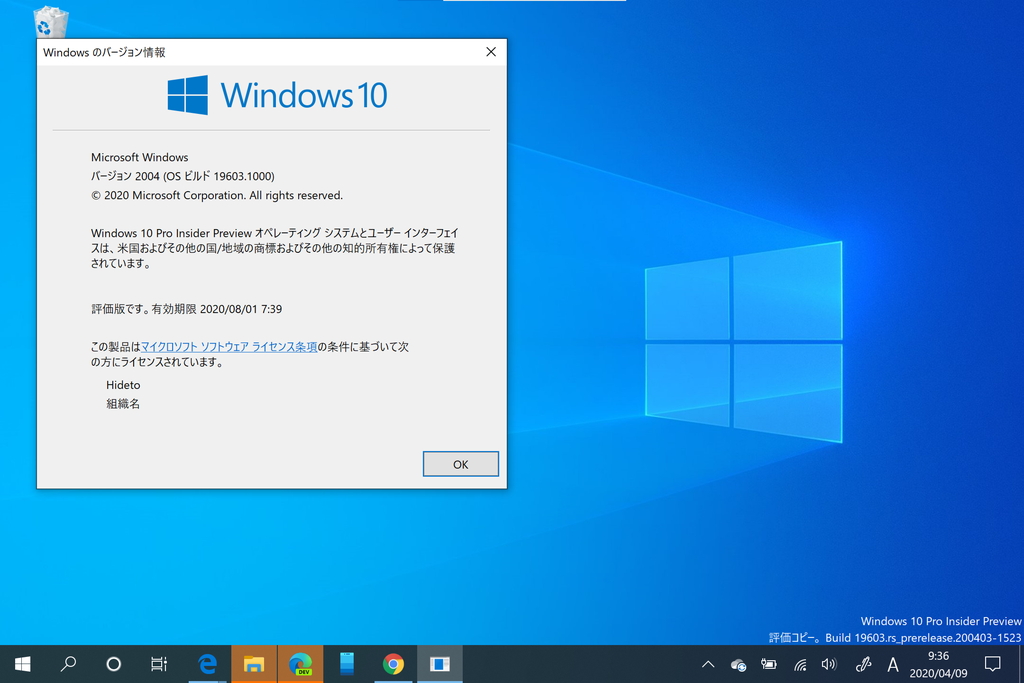
Task: Switch IME input mode with the A indicator
Action: tap(893, 663)
